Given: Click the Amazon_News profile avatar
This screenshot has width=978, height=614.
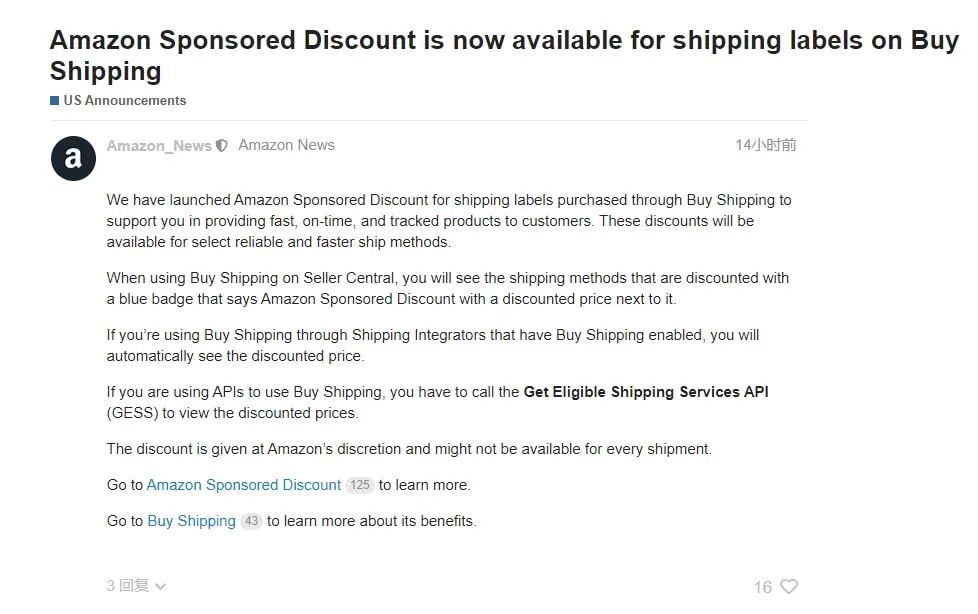Looking at the screenshot, I should (73, 158).
